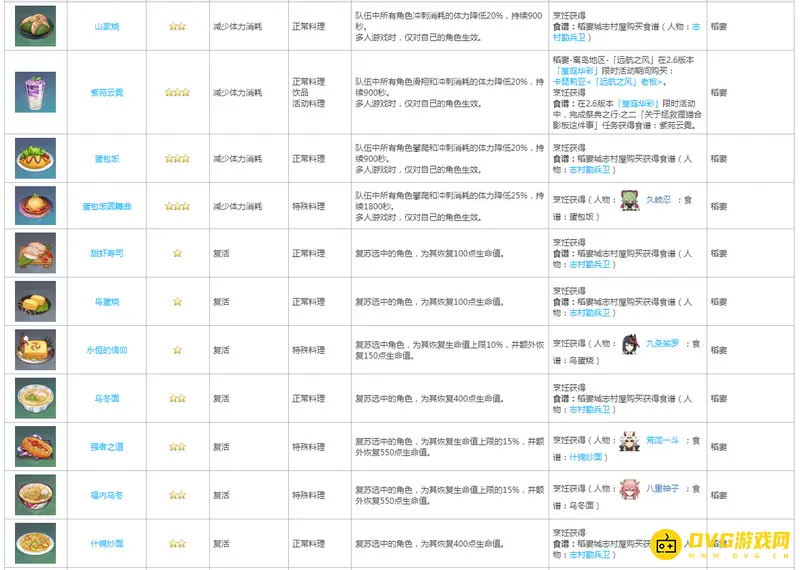Click the 山家烧 dish thumbnail image

(x=35, y=26)
